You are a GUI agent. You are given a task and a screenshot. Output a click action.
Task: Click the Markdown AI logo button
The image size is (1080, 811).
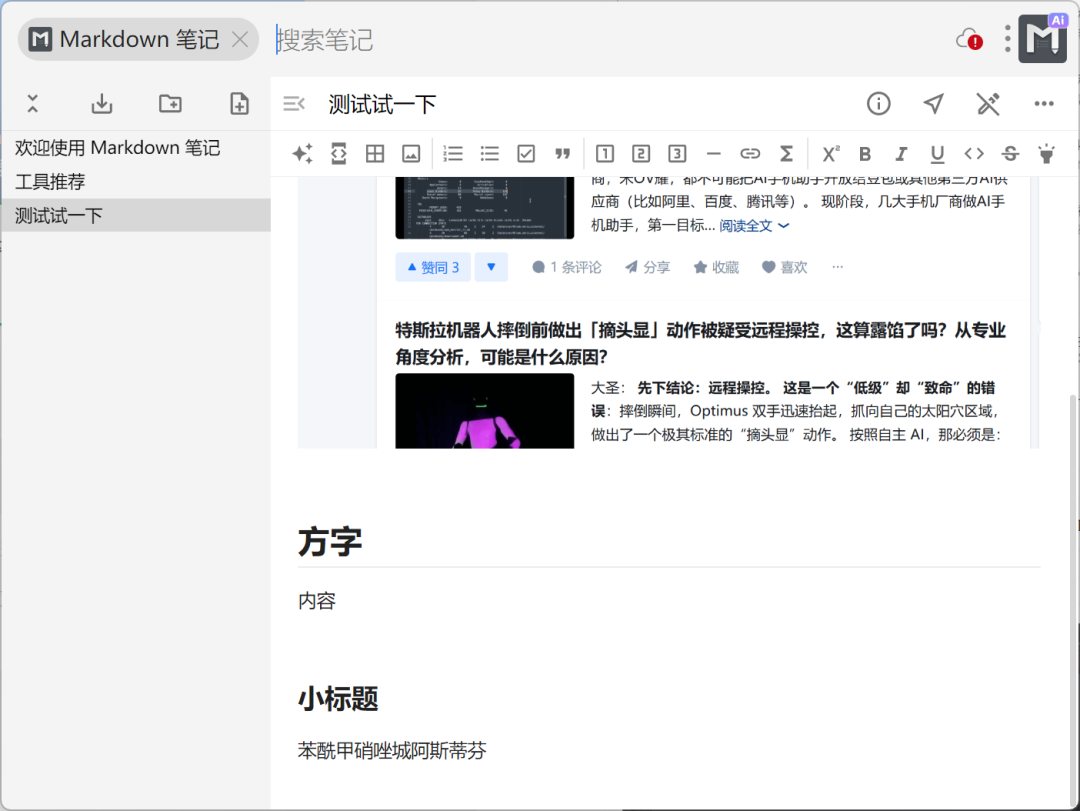pos(1043,38)
